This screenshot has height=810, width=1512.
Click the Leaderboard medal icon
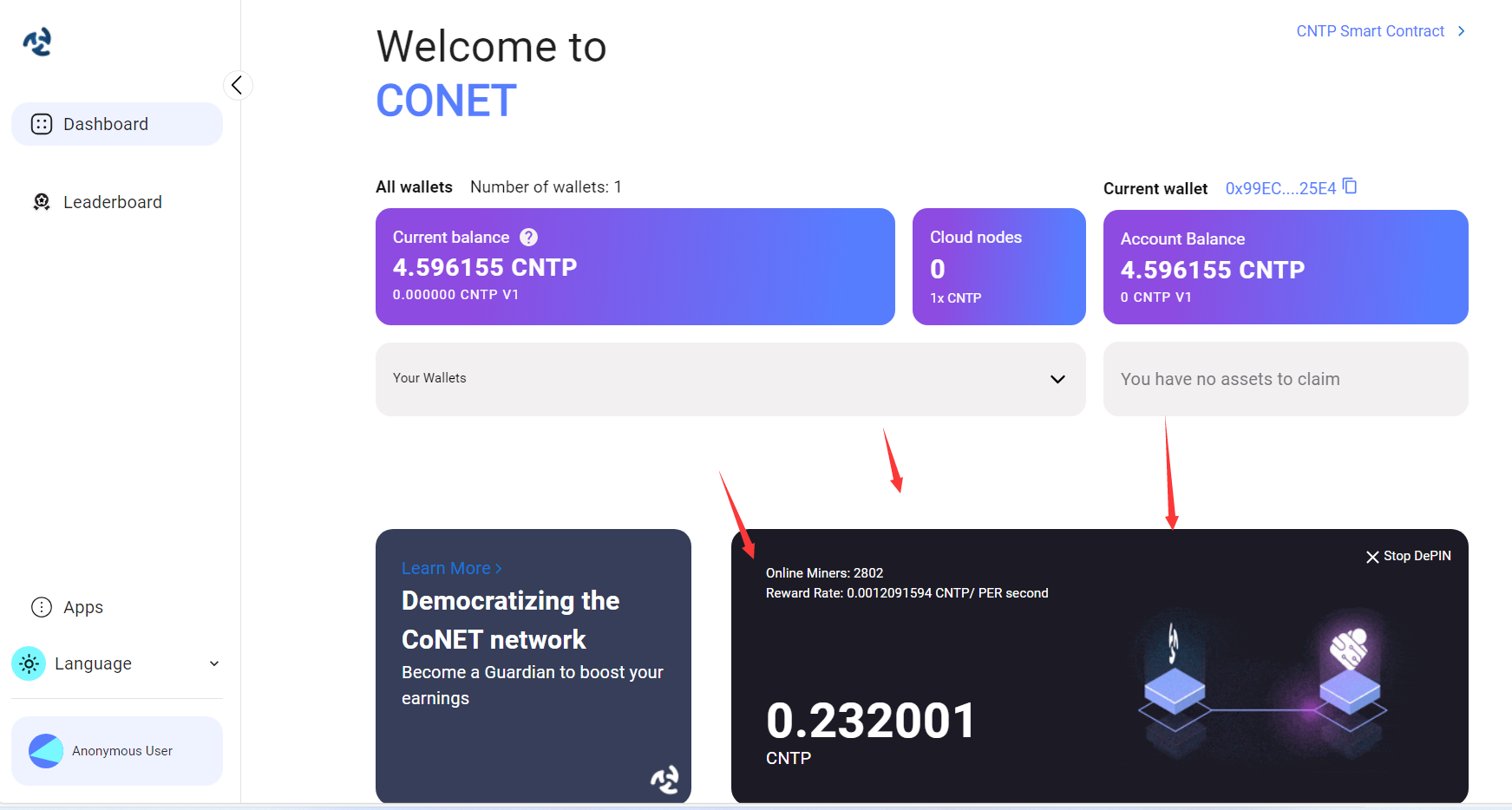click(42, 202)
